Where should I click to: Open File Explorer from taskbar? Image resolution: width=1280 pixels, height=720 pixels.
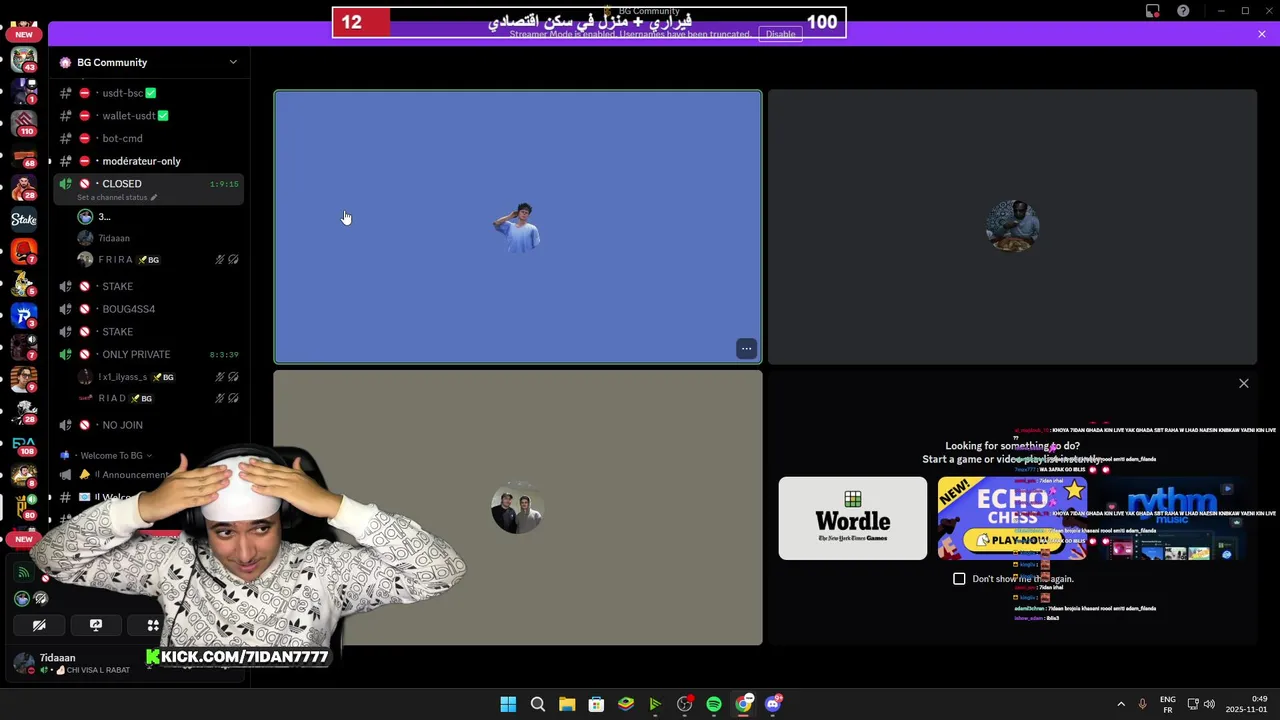pyautogui.click(x=567, y=704)
